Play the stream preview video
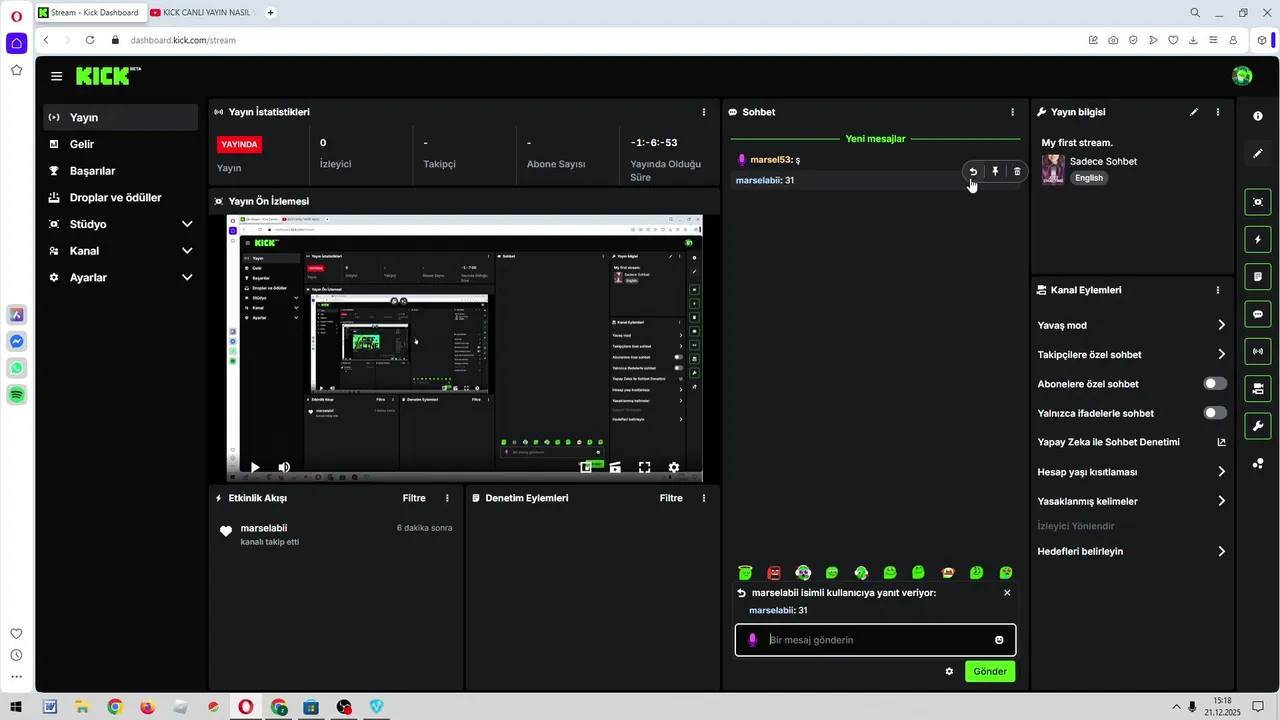1280x720 pixels. point(255,467)
